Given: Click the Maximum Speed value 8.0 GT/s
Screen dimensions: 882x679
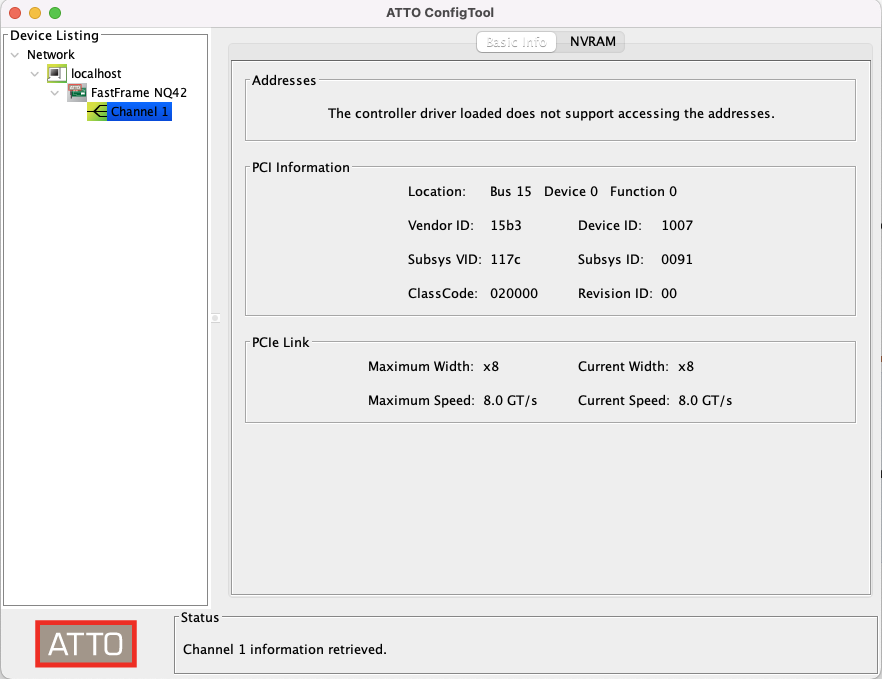Looking at the screenshot, I should point(510,401).
